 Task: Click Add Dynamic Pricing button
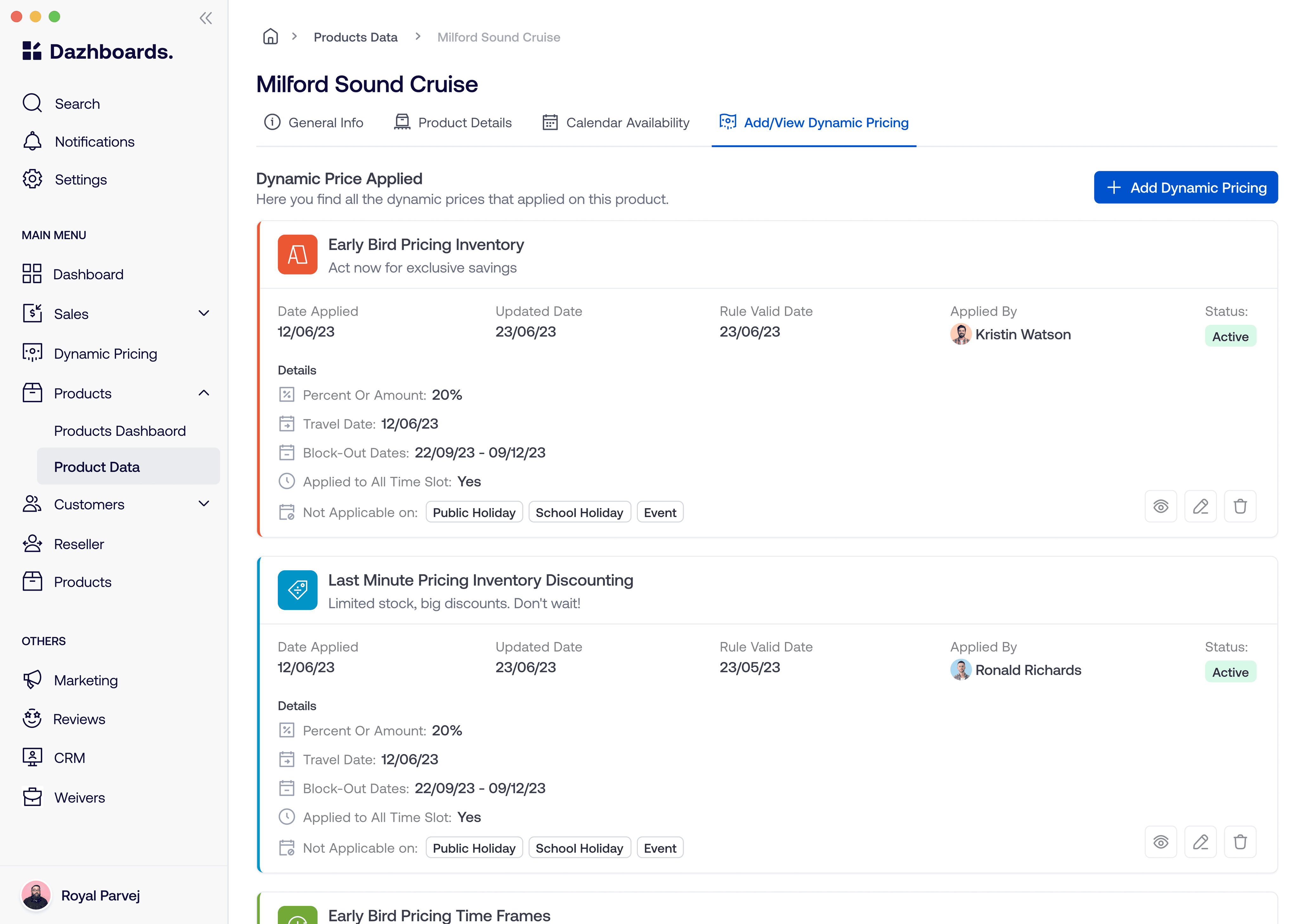click(x=1185, y=188)
